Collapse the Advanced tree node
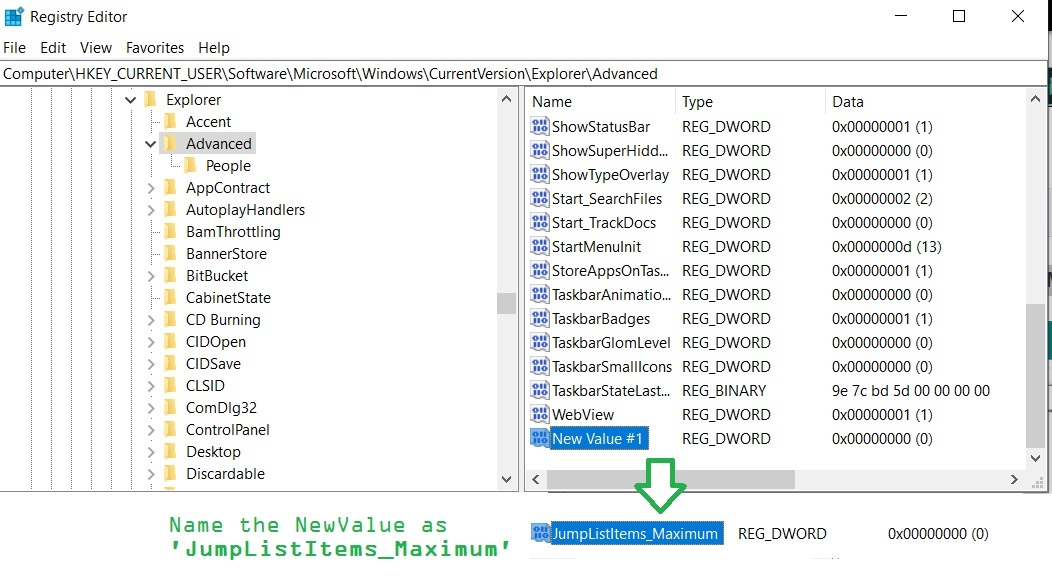1052x579 pixels. click(x=150, y=144)
